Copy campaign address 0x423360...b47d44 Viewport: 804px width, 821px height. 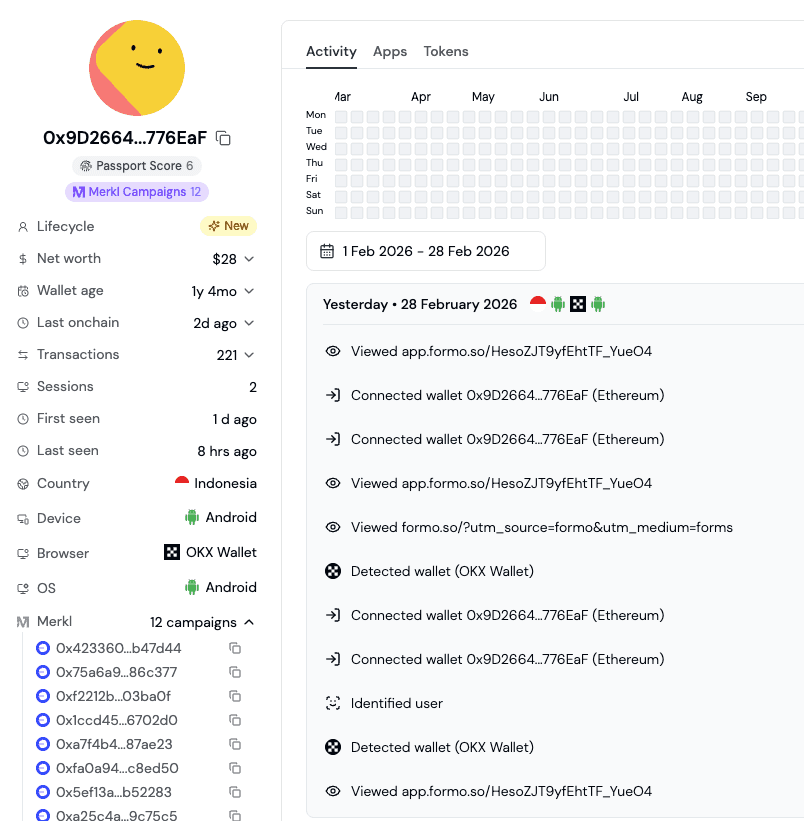pyautogui.click(x=235, y=648)
